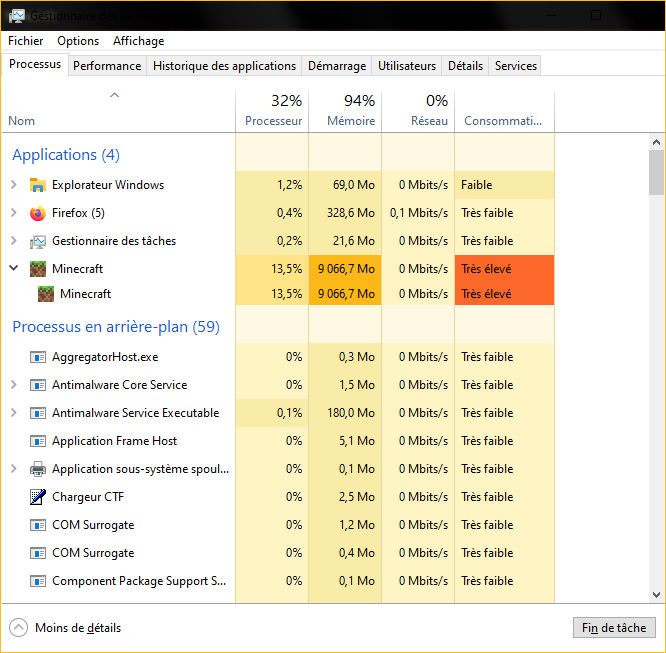Expand the Explorateur Windows process group
The image size is (666, 653).
pyautogui.click(x=14, y=185)
